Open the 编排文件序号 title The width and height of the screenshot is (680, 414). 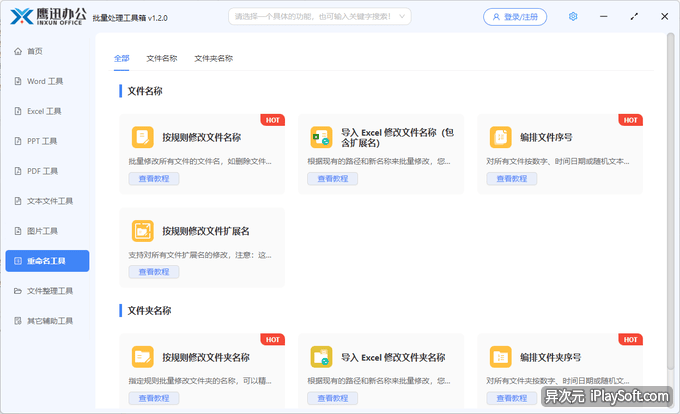[546, 137]
